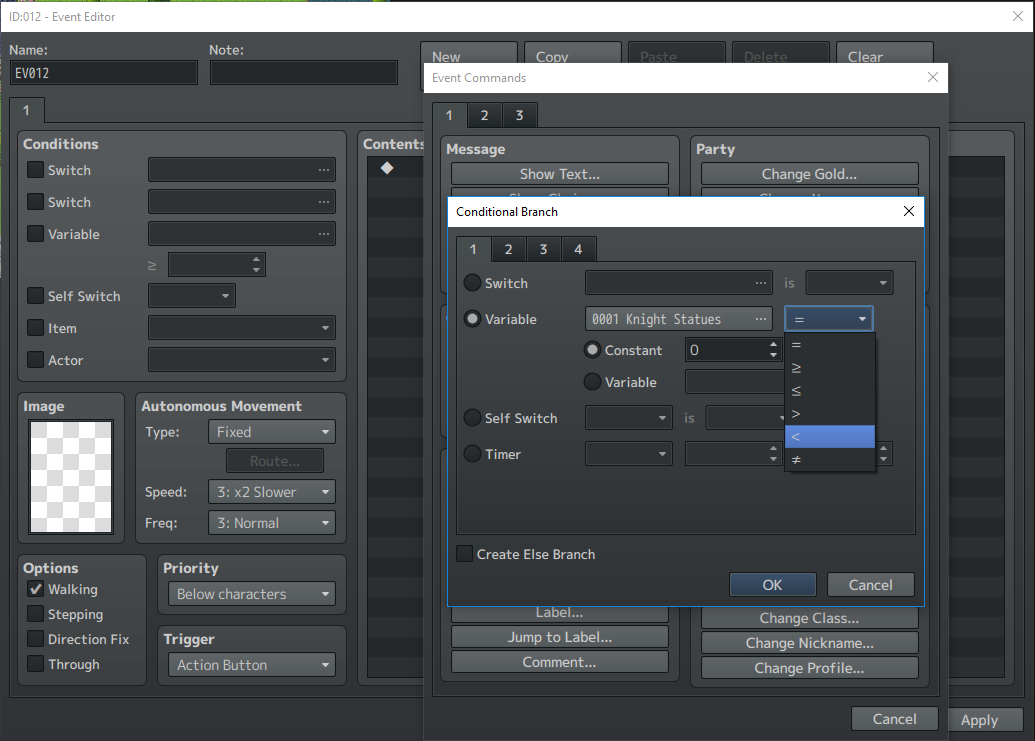Uncheck the Walking option
This screenshot has width=1035, height=741.
click(x=35, y=589)
